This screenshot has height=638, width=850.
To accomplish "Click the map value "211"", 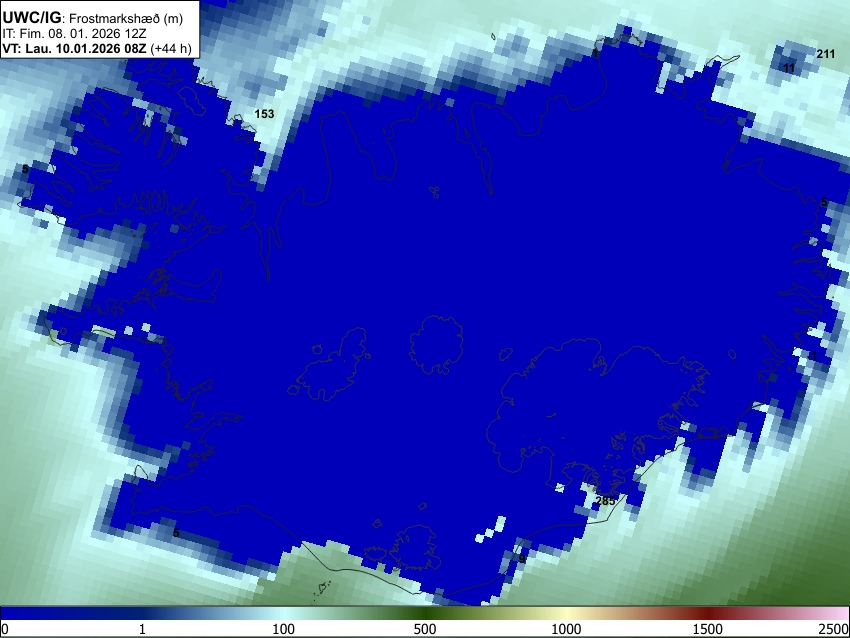I will click(826, 54).
